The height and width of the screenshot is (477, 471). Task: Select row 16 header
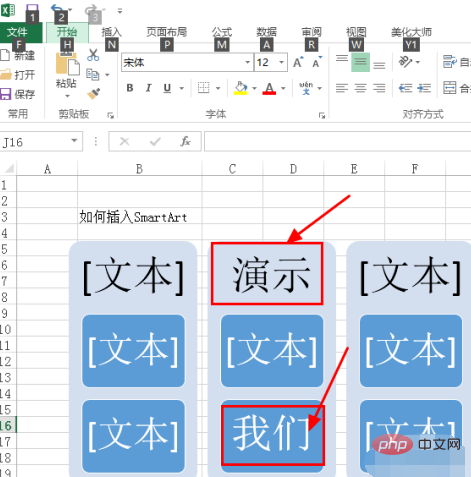coord(8,426)
